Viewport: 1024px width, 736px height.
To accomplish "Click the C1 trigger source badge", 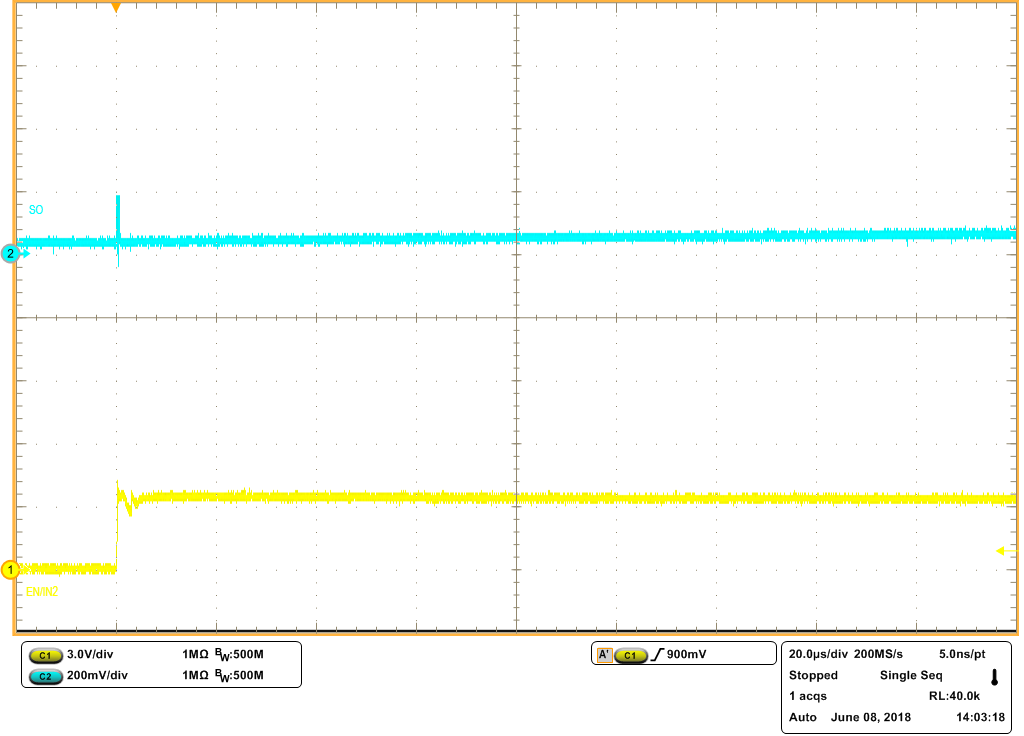I will coord(631,655).
